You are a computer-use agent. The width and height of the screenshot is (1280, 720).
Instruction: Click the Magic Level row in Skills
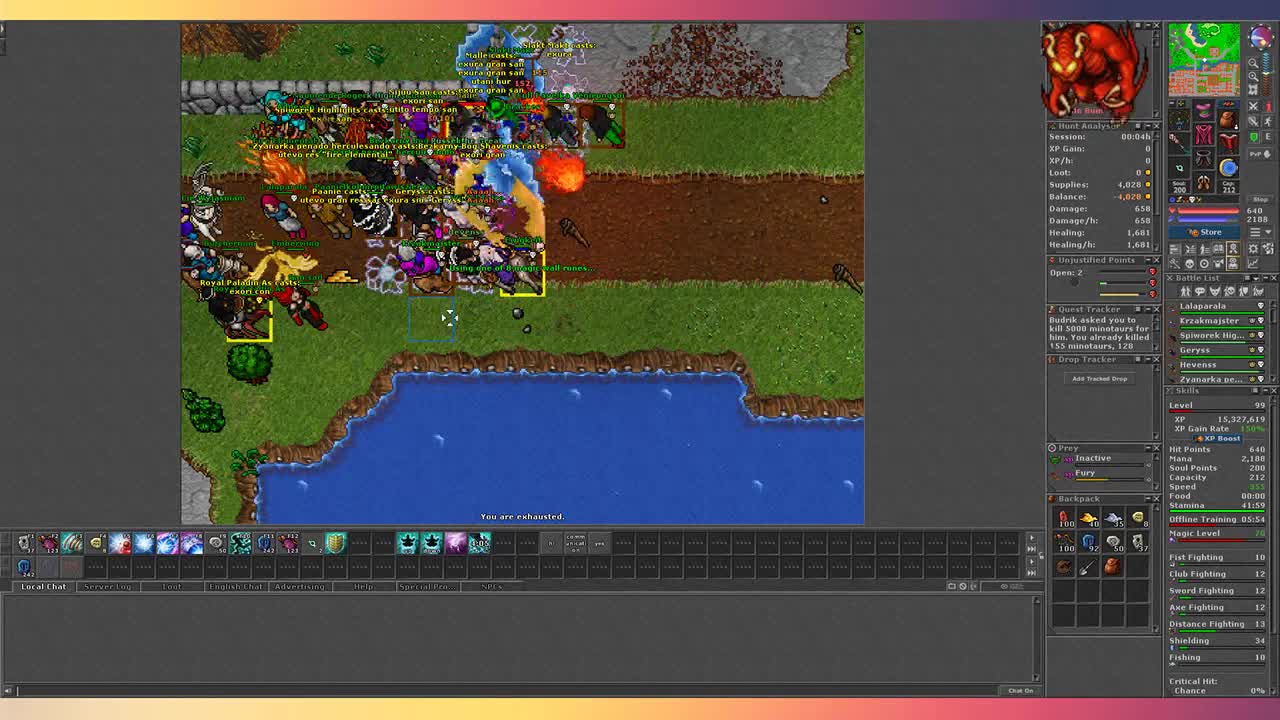pos(1218,536)
